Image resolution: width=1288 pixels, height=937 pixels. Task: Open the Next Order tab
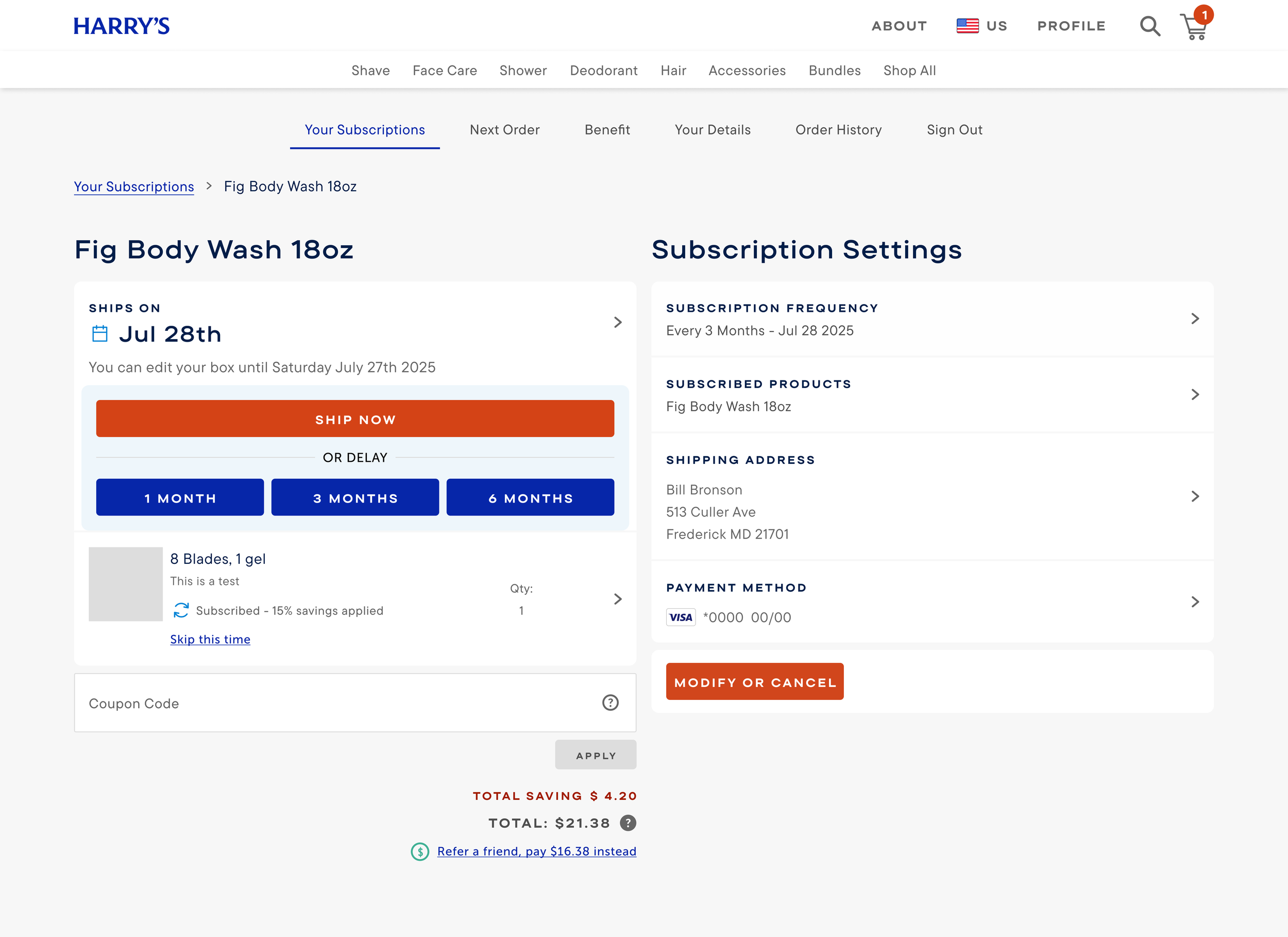504,129
